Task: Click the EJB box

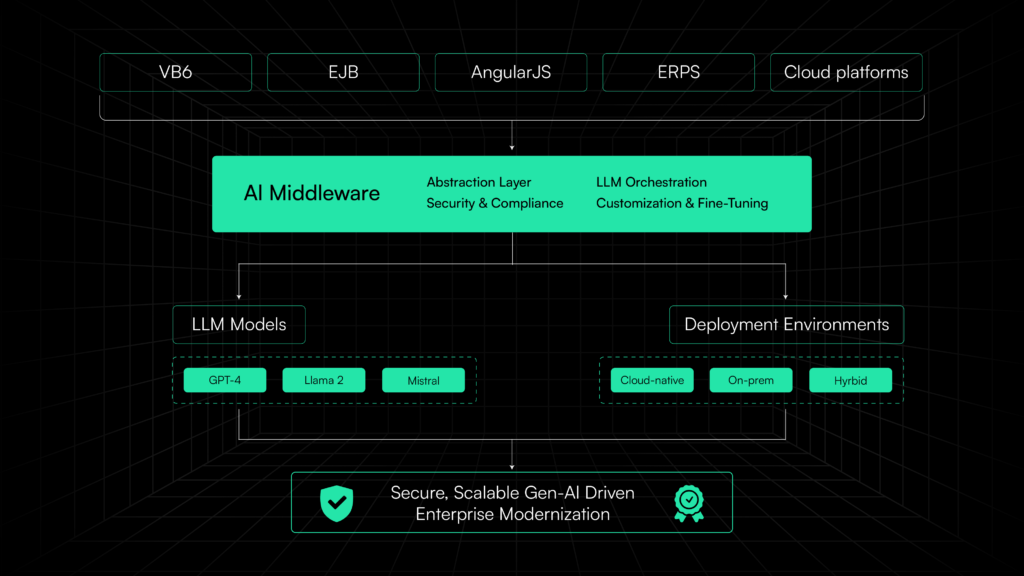Action: [343, 73]
